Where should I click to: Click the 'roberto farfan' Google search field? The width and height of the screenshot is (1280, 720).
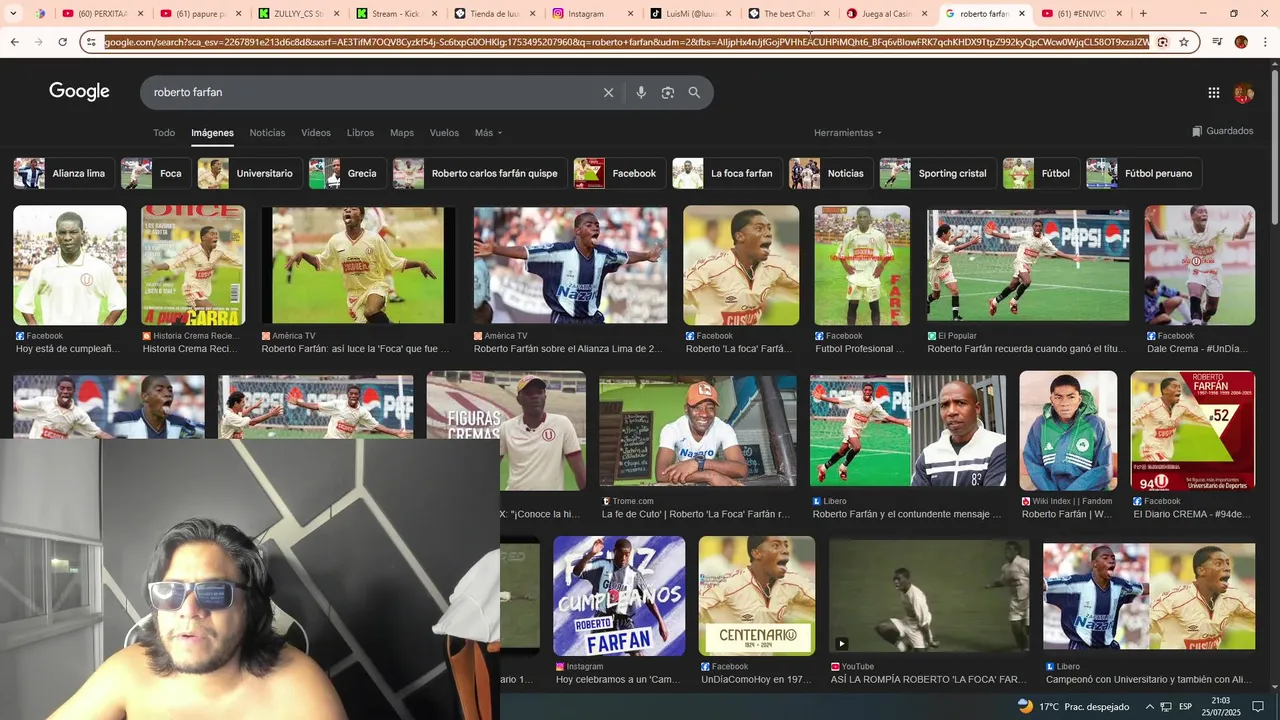[x=370, y=92]
